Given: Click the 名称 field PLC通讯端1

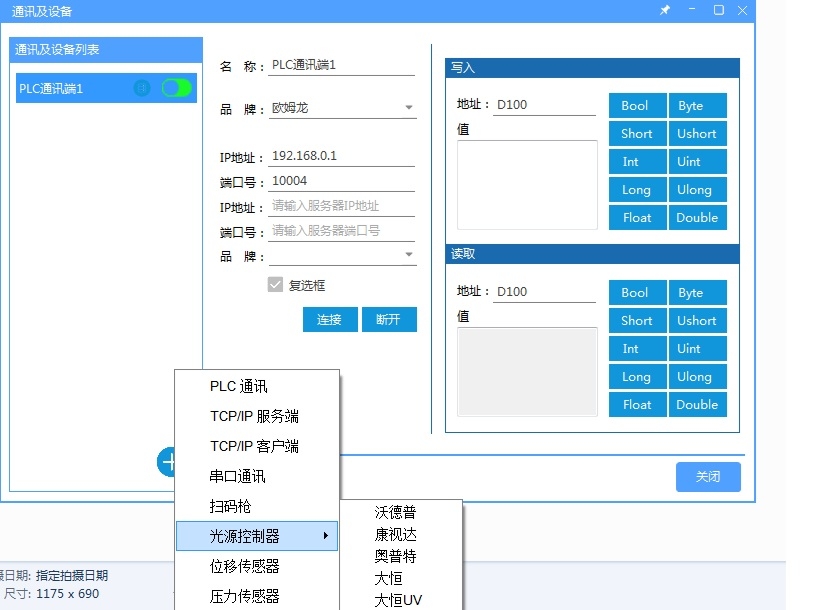Looking at the screenshot, I should 342,65.
